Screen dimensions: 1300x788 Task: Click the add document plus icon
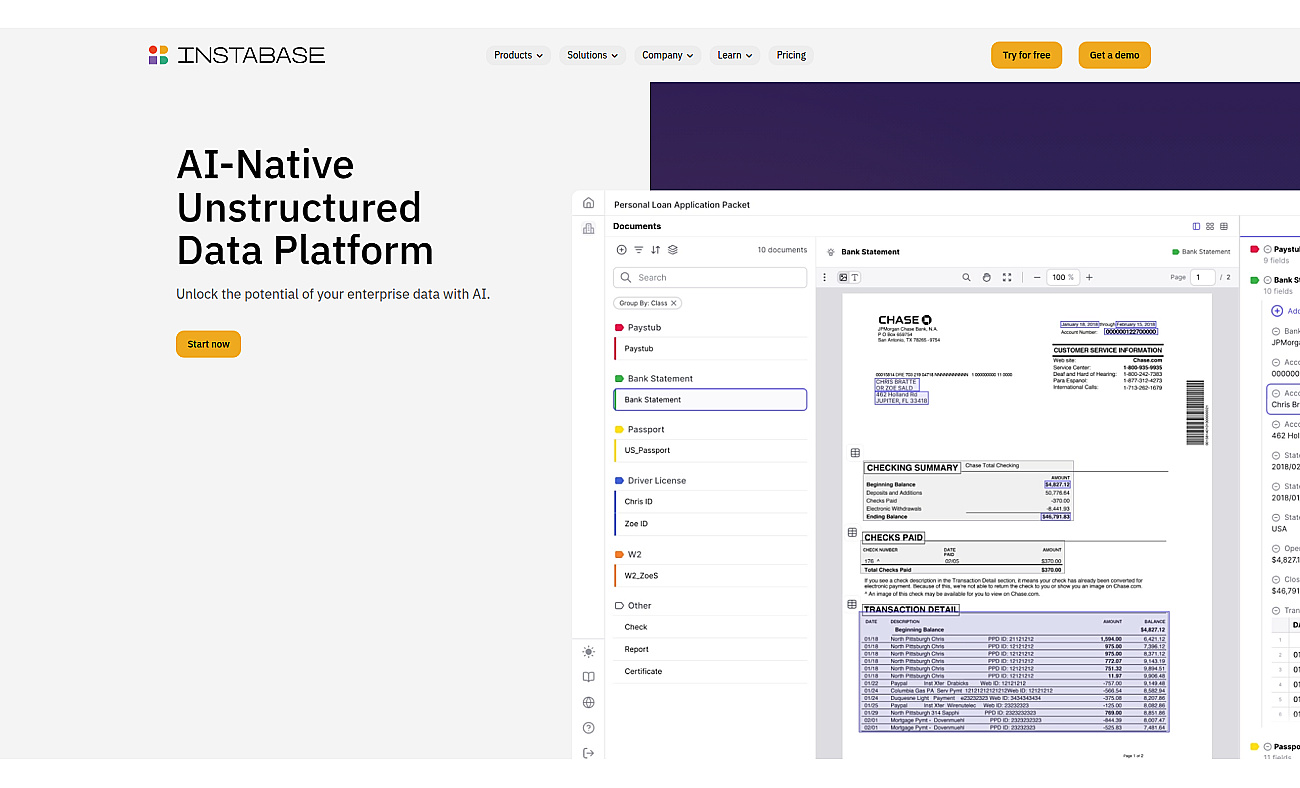click(x=621, y=250)
